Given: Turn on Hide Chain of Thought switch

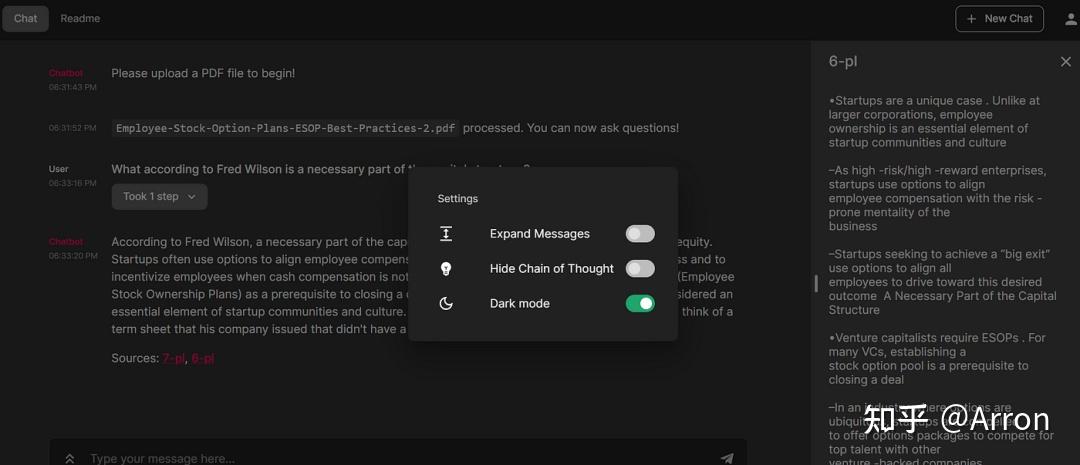Looking at the screenshot, I should 640,269.
